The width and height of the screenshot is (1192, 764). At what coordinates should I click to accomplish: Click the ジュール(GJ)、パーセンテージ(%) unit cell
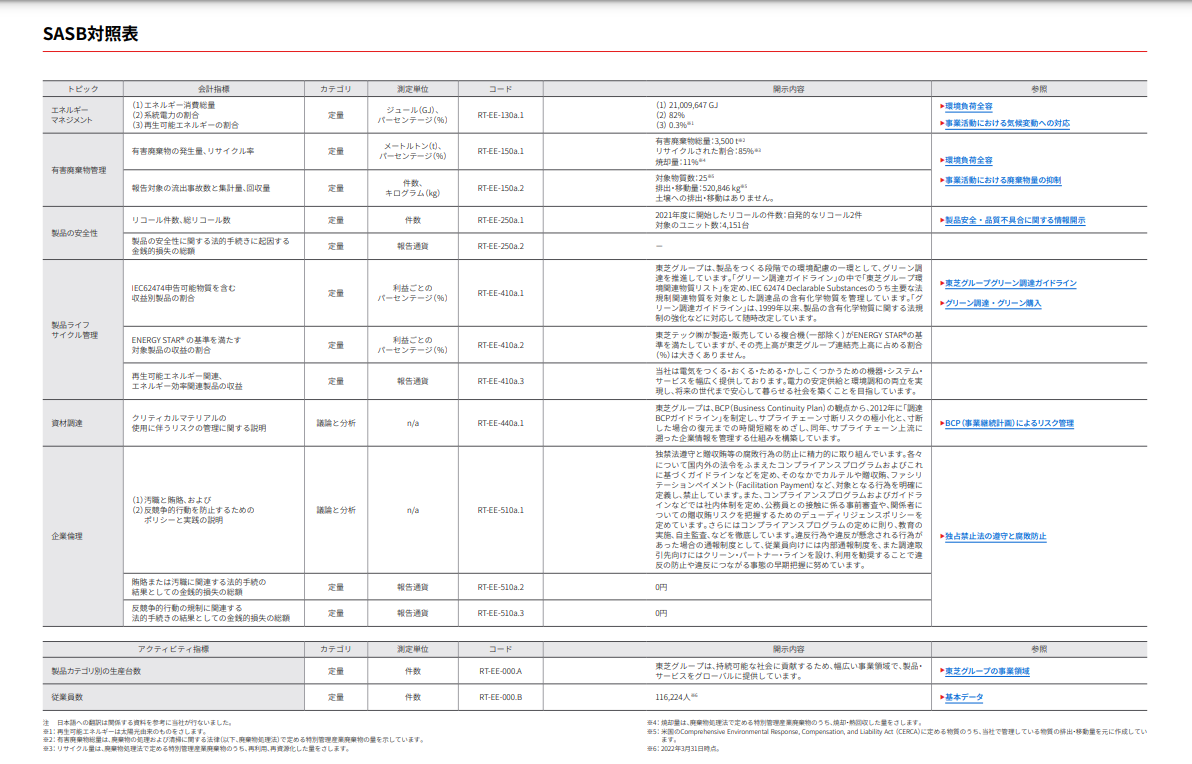[413, 116]
